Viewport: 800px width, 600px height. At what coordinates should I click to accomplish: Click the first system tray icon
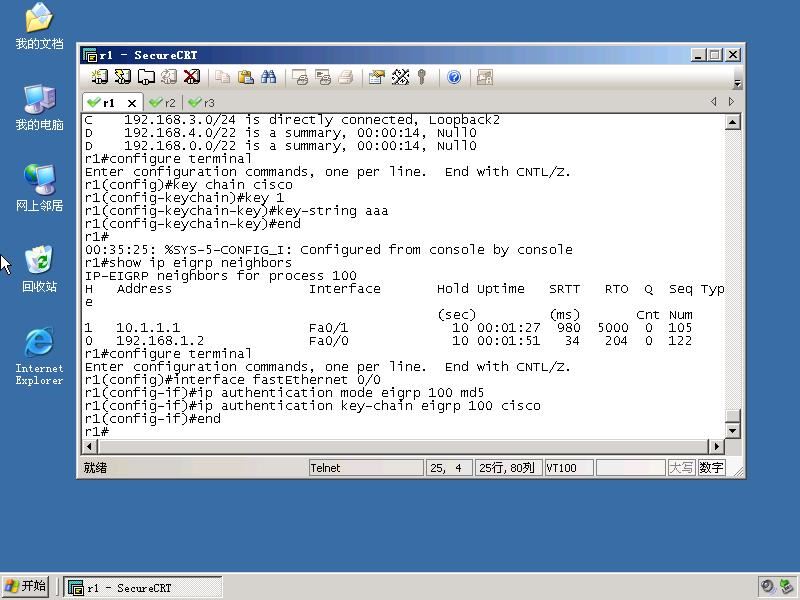pyautogui.click(x=767, y=587)
